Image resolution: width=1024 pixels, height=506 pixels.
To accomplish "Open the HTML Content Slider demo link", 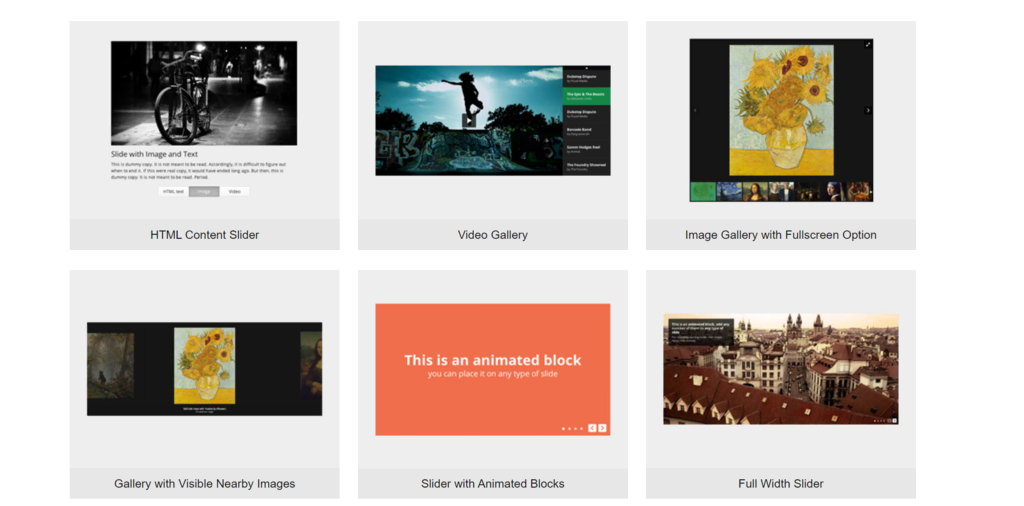I will pos(204,235).
